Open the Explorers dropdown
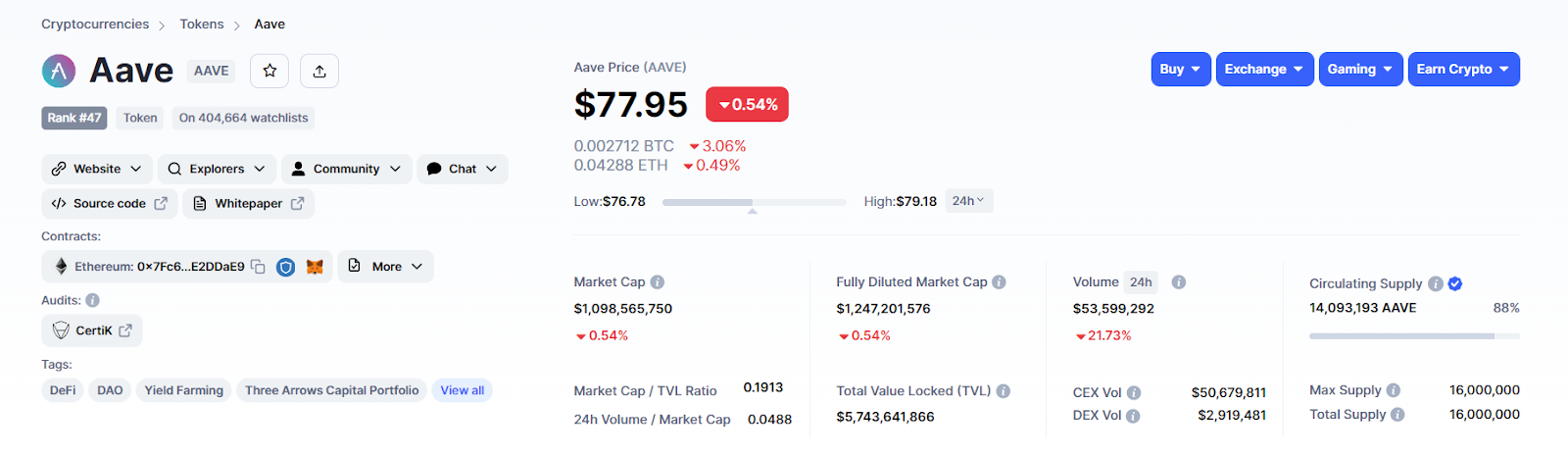This screenshot has height=456, width=1568. (217, 169)
